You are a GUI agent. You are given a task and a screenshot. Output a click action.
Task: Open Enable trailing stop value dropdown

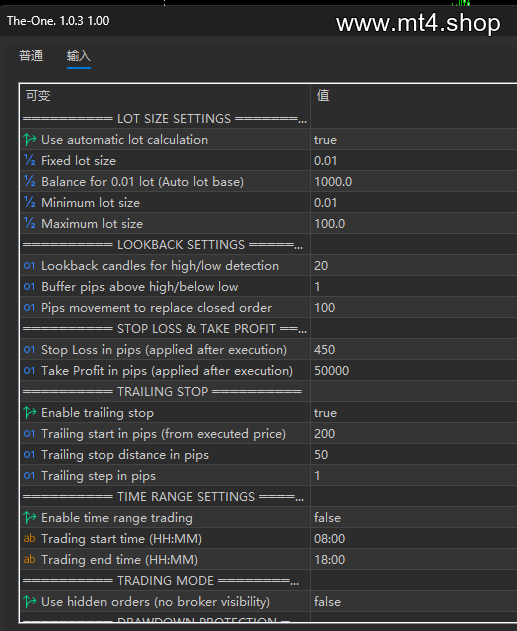(414, 412)
